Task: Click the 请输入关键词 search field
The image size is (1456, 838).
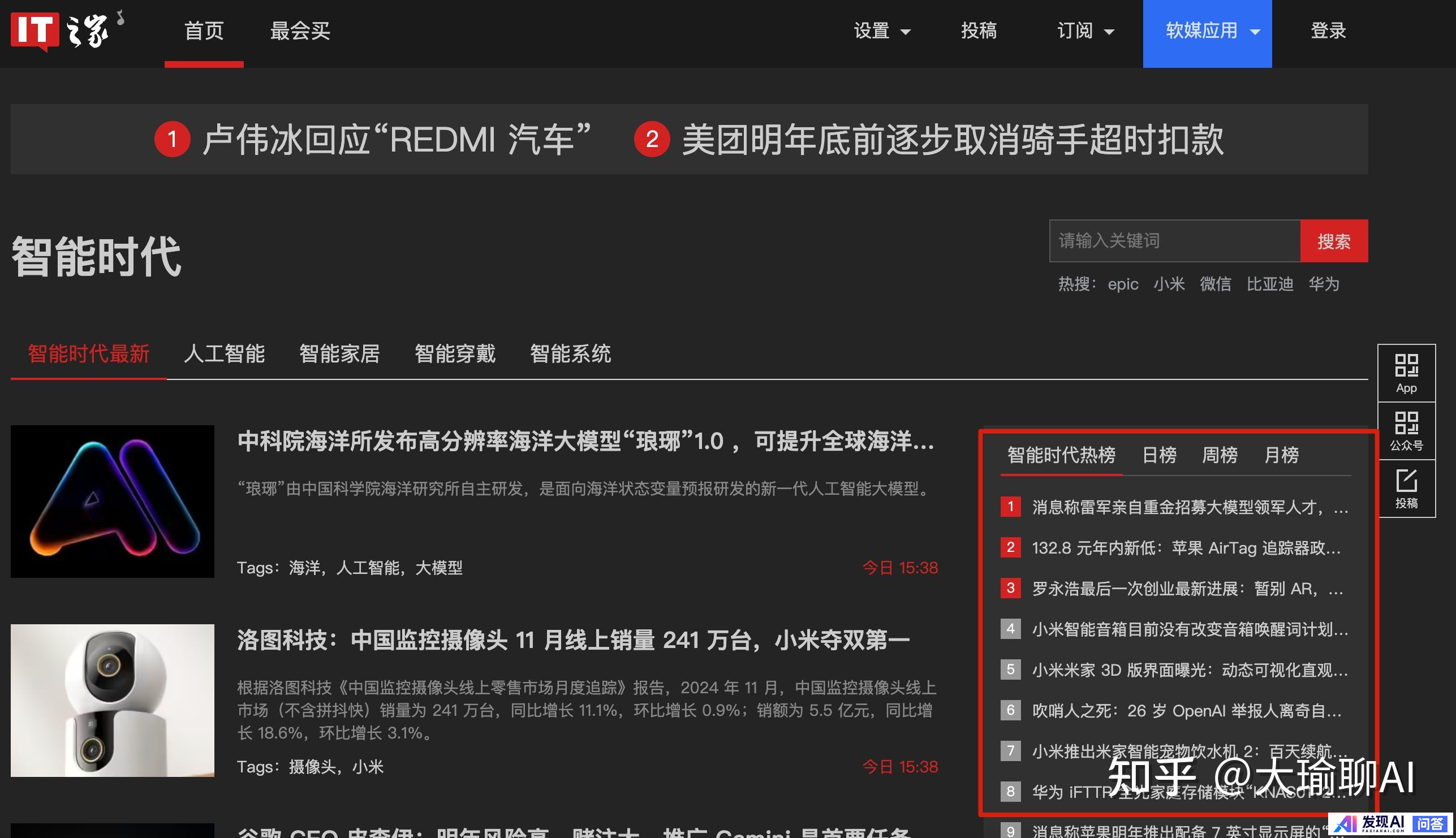Action: coord(1174,240)
